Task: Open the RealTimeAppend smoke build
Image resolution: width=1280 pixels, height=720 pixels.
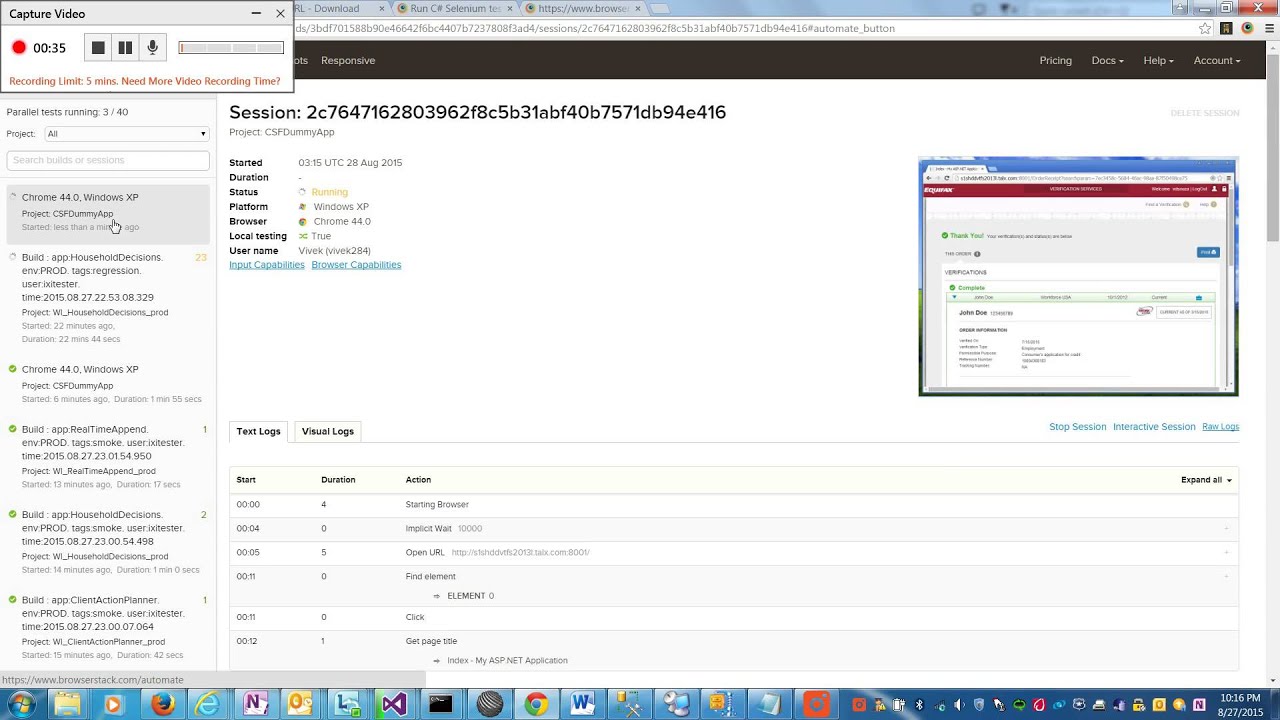Action: pos(108,456)
